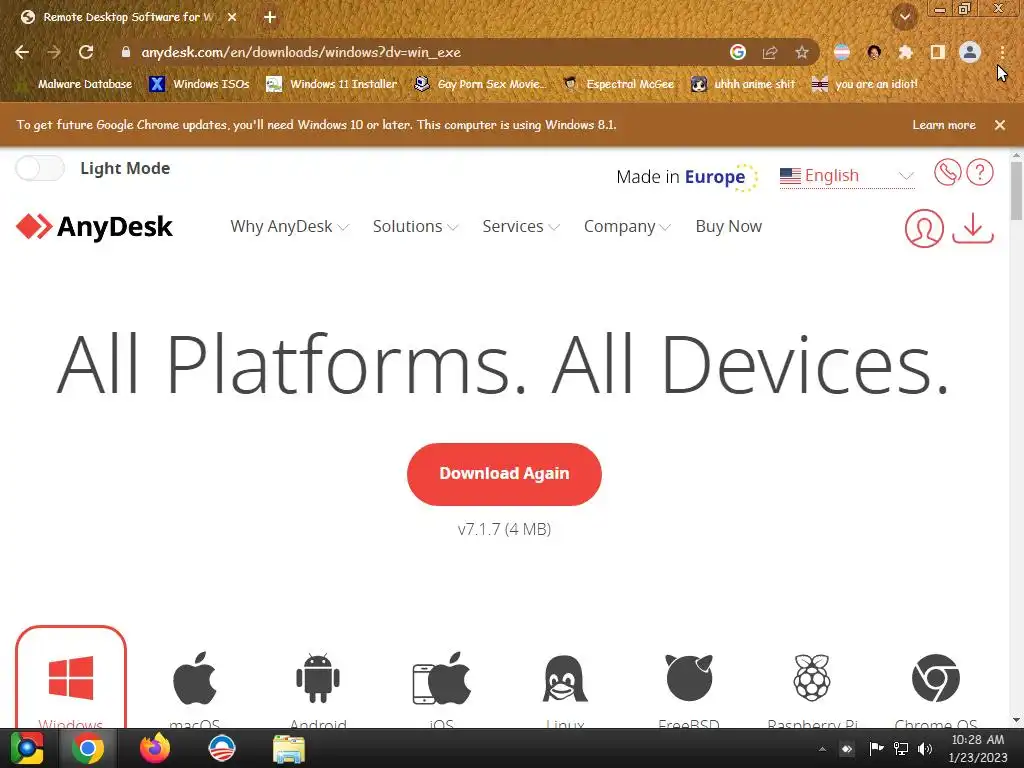Image resolution: width=1024 pixels, height=768 pixels.
Task: Click the Google icon in address bar
Action: [x=738, y=52]
